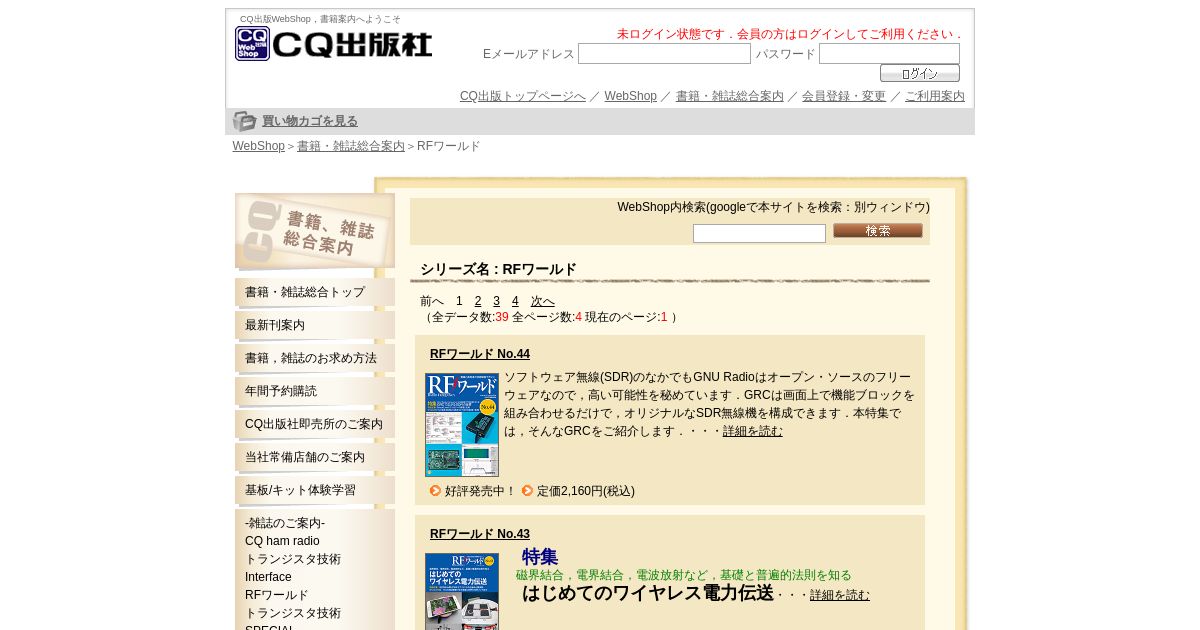Open the shopping cart icon

tap(245, 121)
